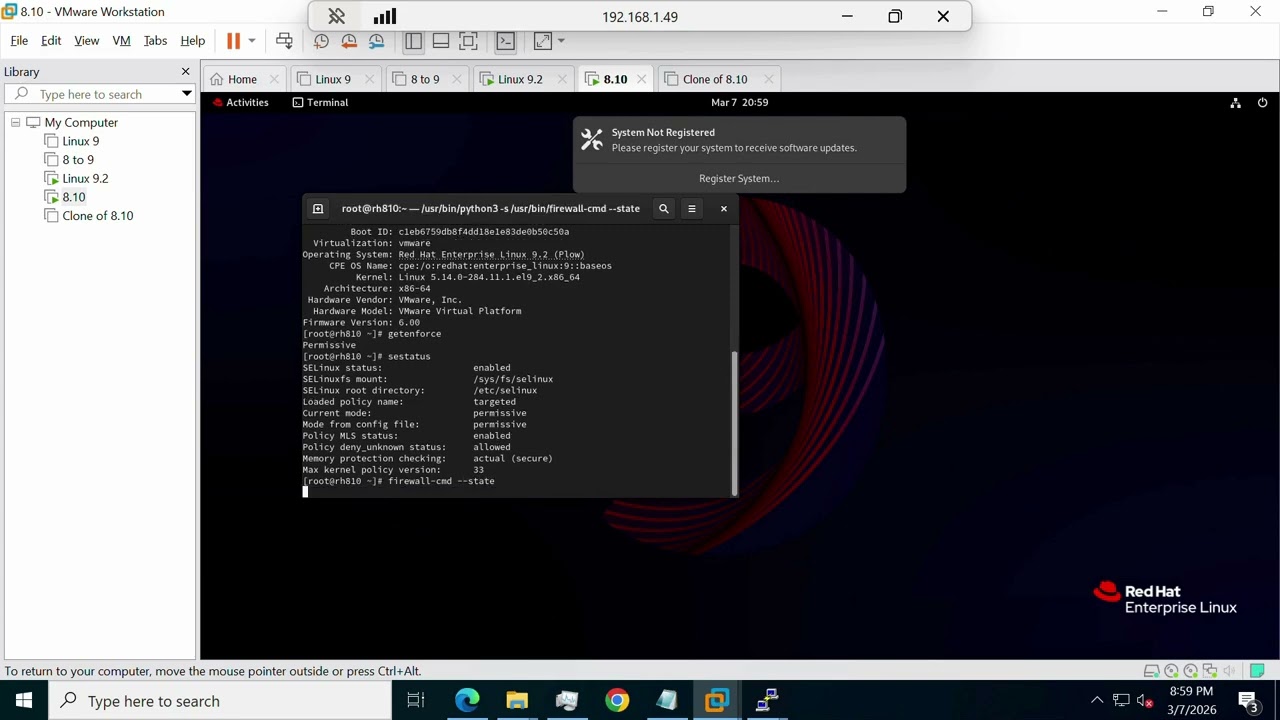Collapse the My Computer tree node
Image resolution: width=1280 pixels, height=720 pixels.
[15, 122]
